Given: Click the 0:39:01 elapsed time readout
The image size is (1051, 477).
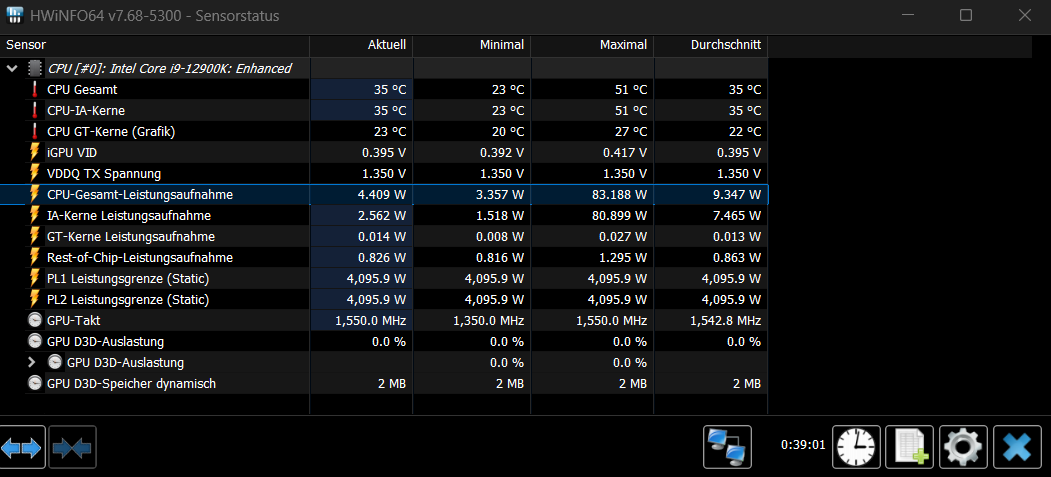Looking at the screenshot, I should click(x=803, y=445).
